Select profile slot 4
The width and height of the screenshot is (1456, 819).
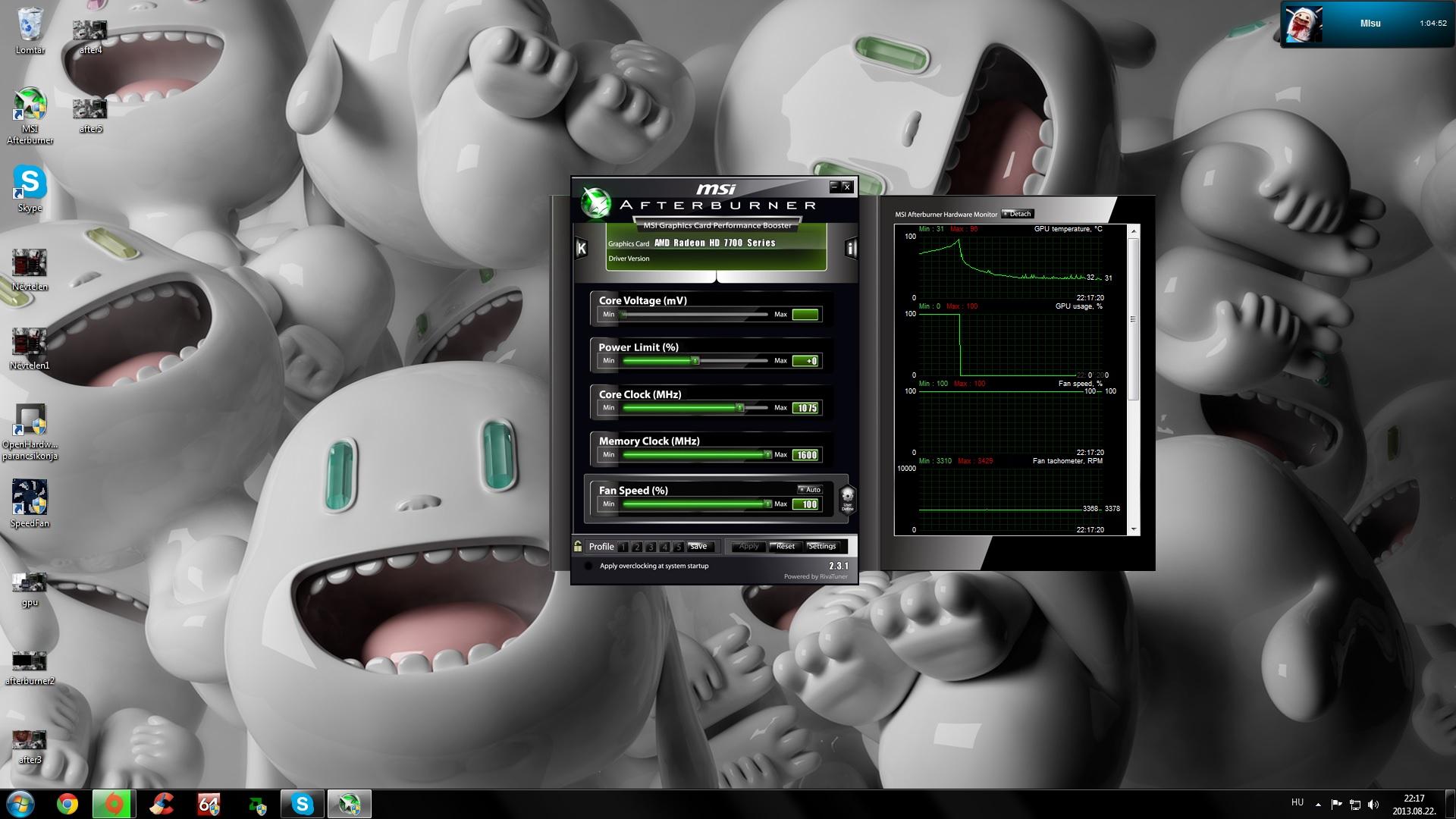point(665,547)
